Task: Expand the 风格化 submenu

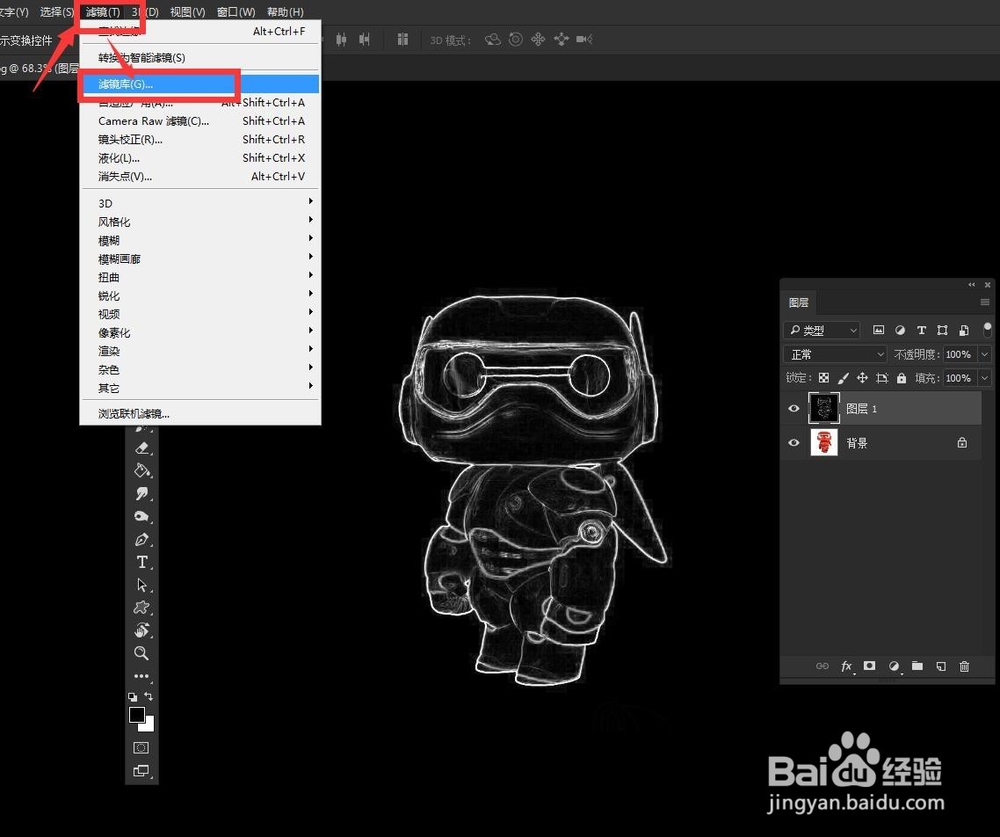Action: pos(199,221)
